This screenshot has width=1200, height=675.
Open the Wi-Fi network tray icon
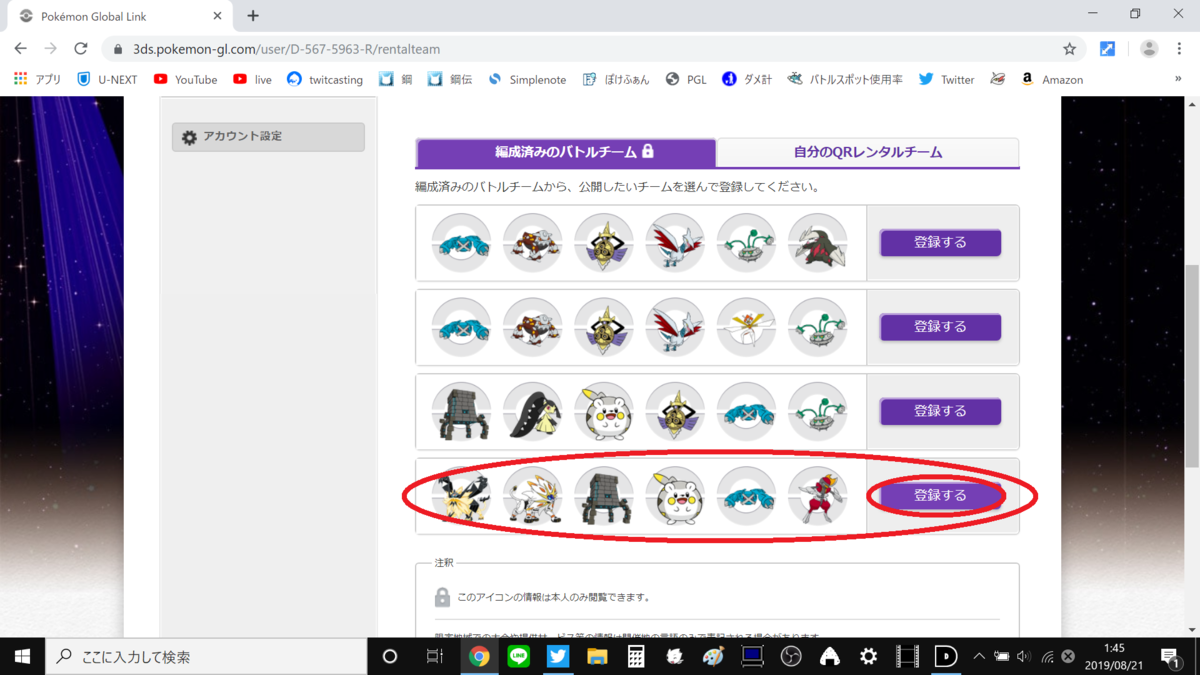tap(1047, 656)
